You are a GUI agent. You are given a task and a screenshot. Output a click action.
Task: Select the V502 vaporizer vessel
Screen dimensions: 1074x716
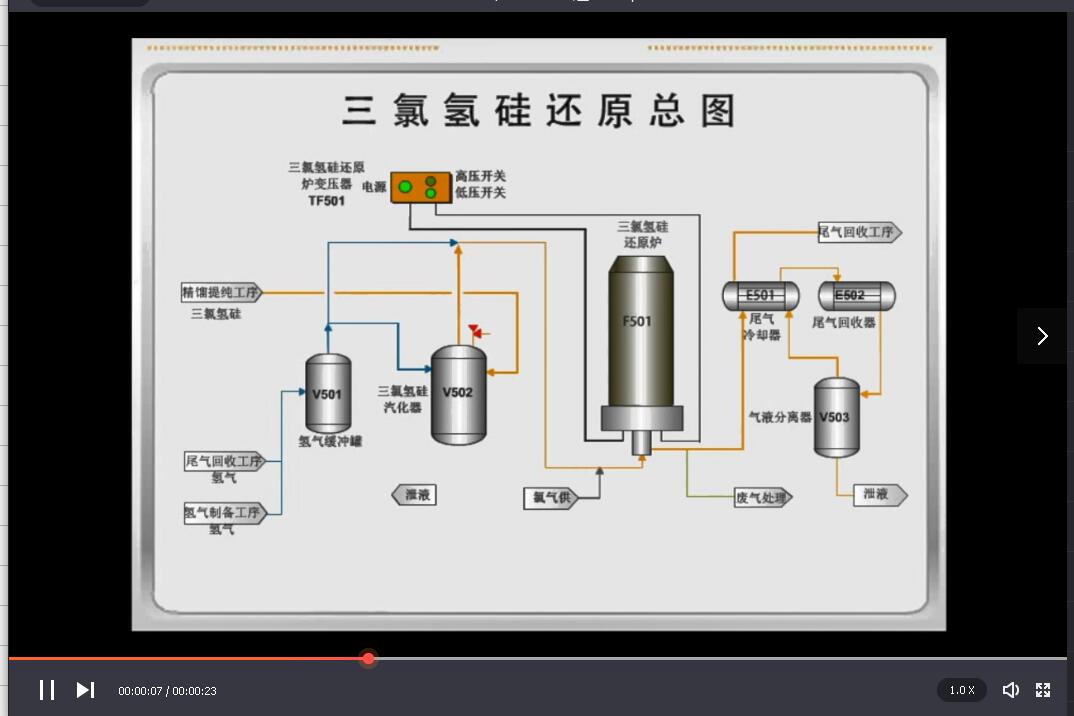[x=458, y=394]
